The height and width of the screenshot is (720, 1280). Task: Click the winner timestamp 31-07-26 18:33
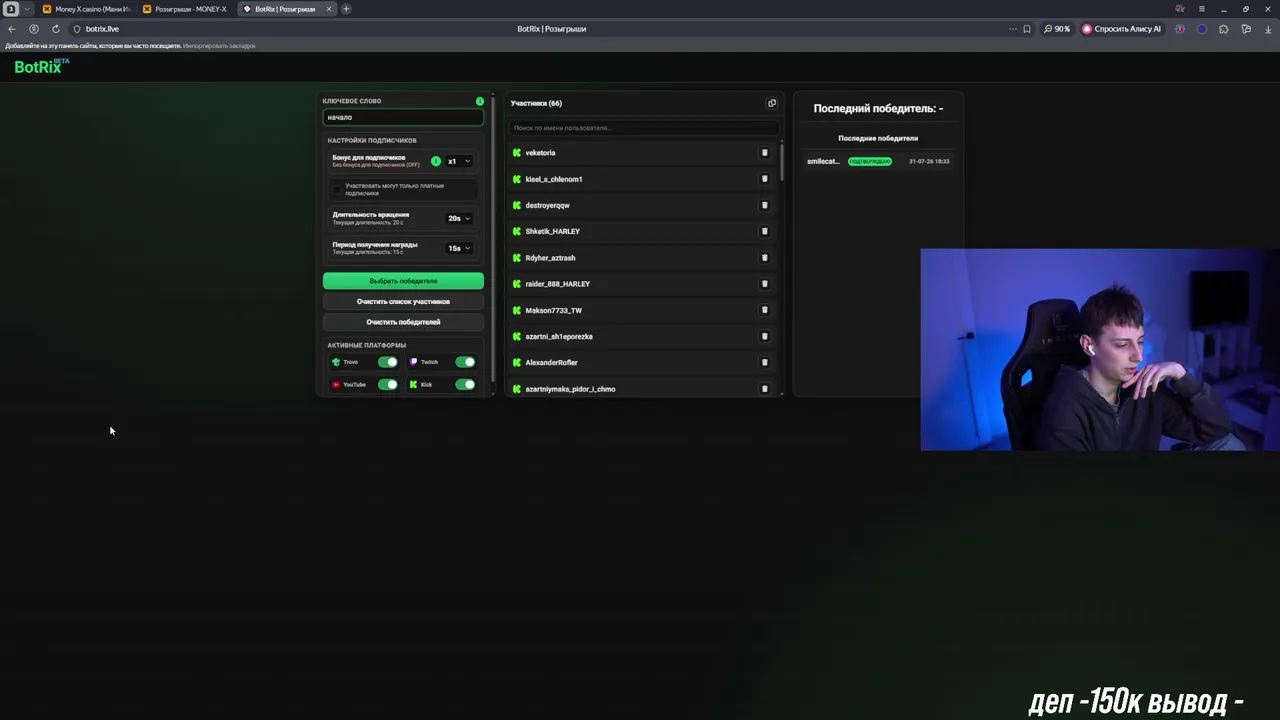click(929, 161)
